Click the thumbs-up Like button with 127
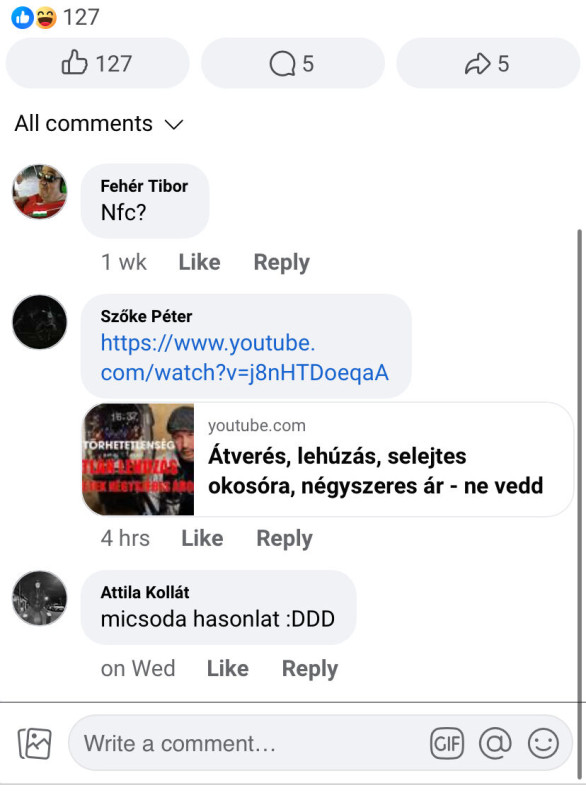The image size is (586, 800). tap(97, 63)
